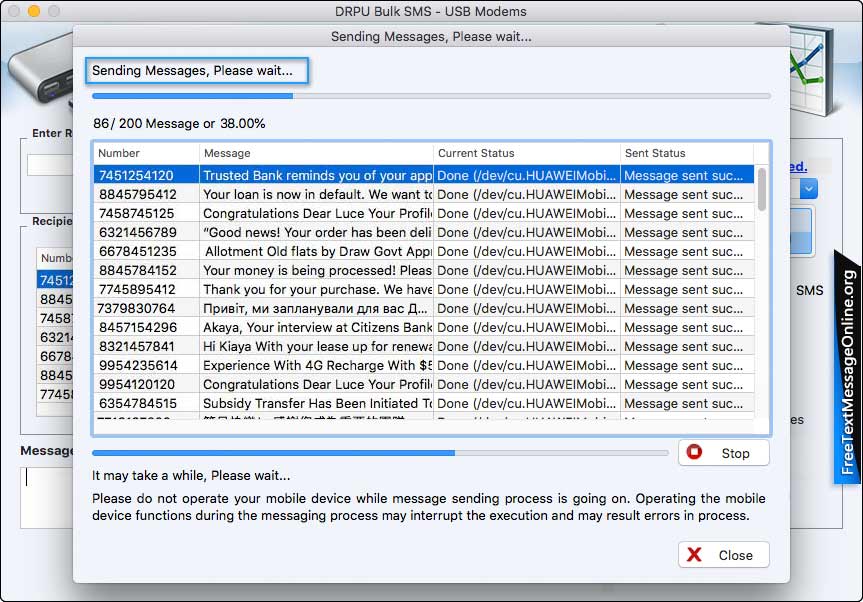Click Current Status cell for 6321456789
Viewport: 863px width, 602px height.
tap(527, 232)
